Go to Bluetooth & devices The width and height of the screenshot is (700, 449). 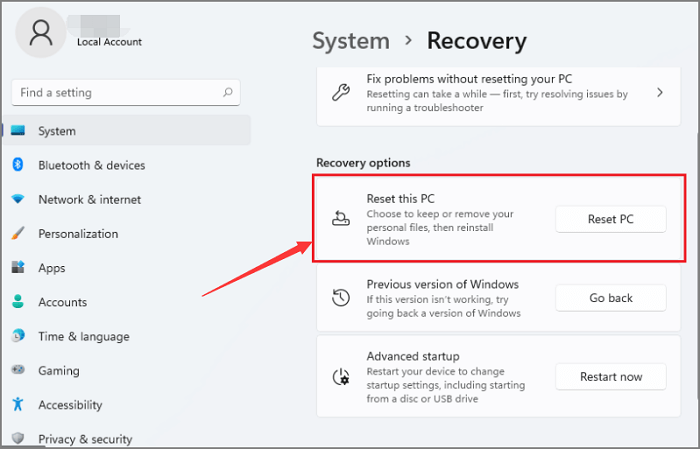[127, 165]
